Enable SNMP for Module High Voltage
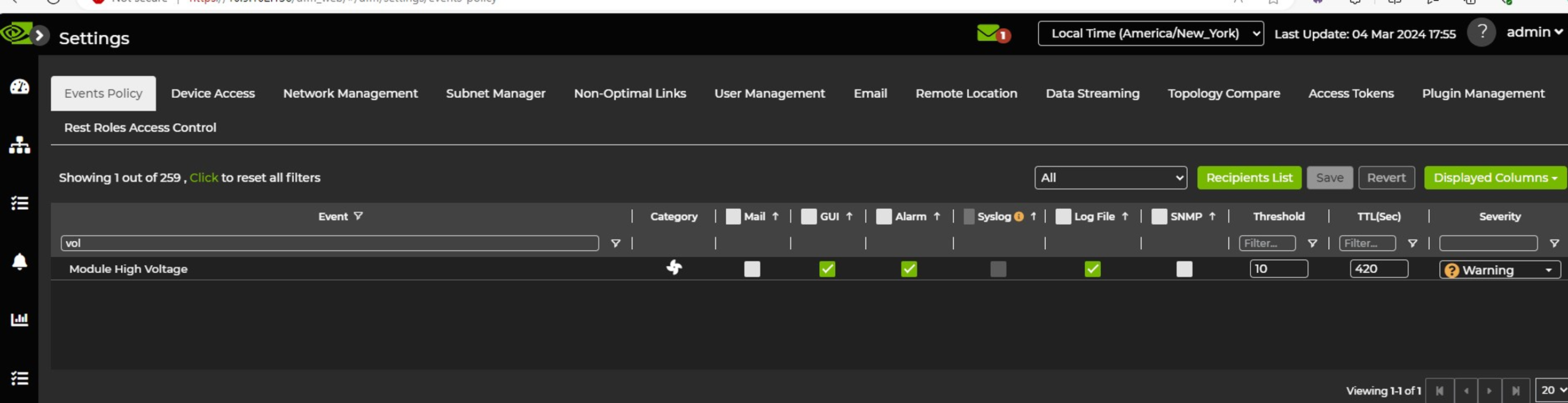This screenshot has width=1568, height=403. click(x=1184, y=269)
